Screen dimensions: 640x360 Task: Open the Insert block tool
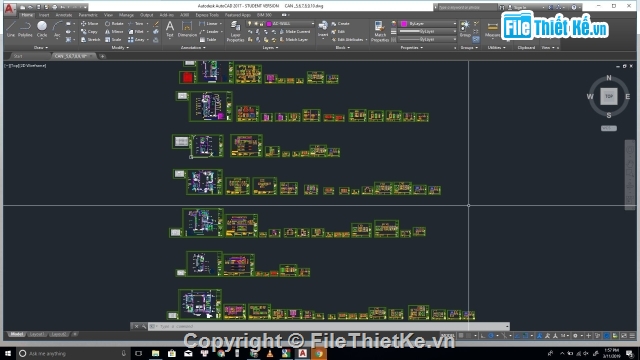click(323, 29)
